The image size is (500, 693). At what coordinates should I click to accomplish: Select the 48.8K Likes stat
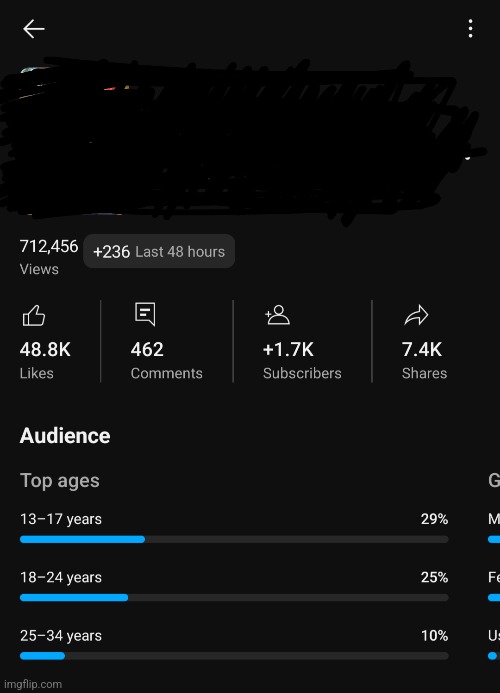pyautogui.click(x=45, y=360)
